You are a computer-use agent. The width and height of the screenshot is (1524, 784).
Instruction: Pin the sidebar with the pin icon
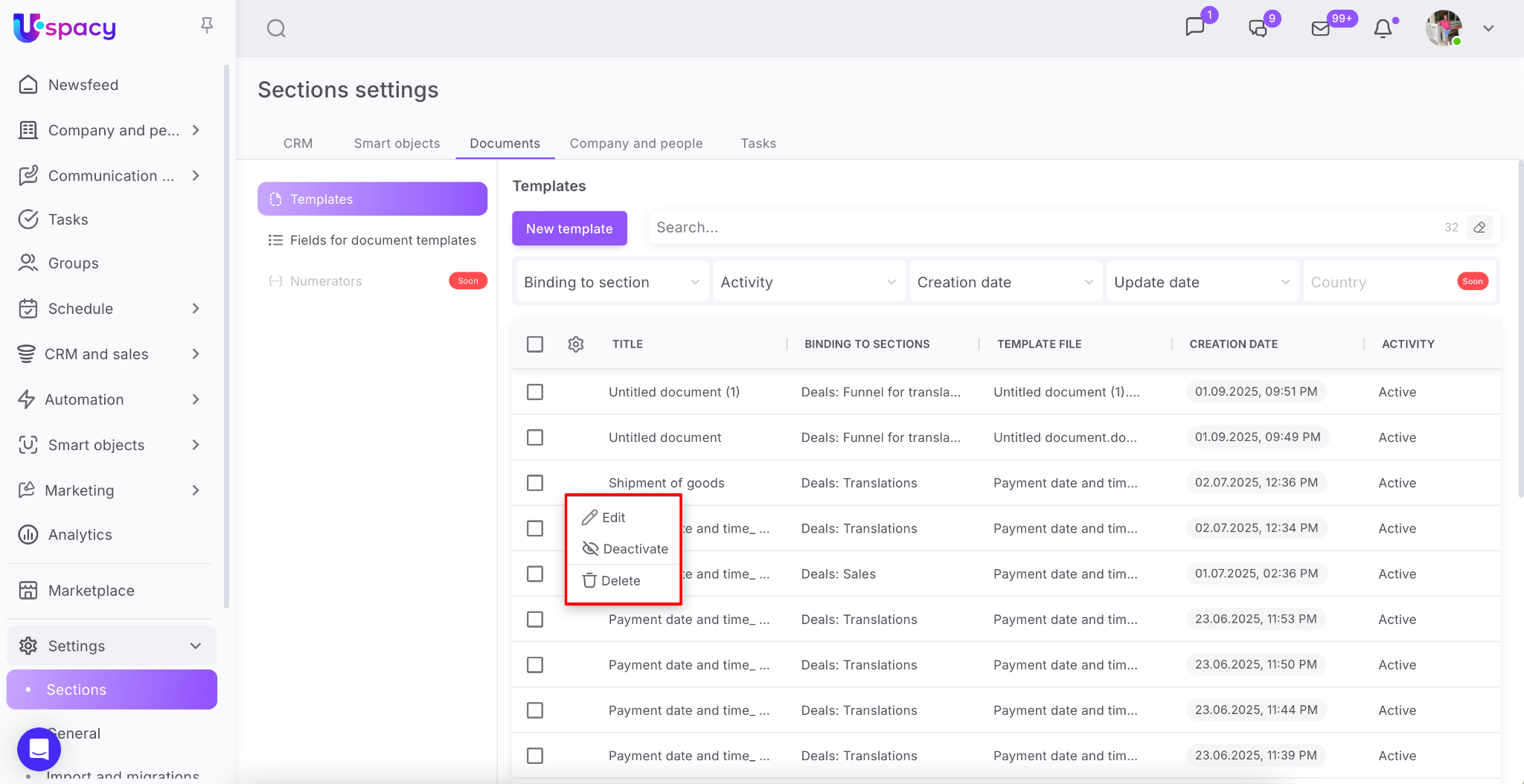pyautogui.click(x=207, y=25)
